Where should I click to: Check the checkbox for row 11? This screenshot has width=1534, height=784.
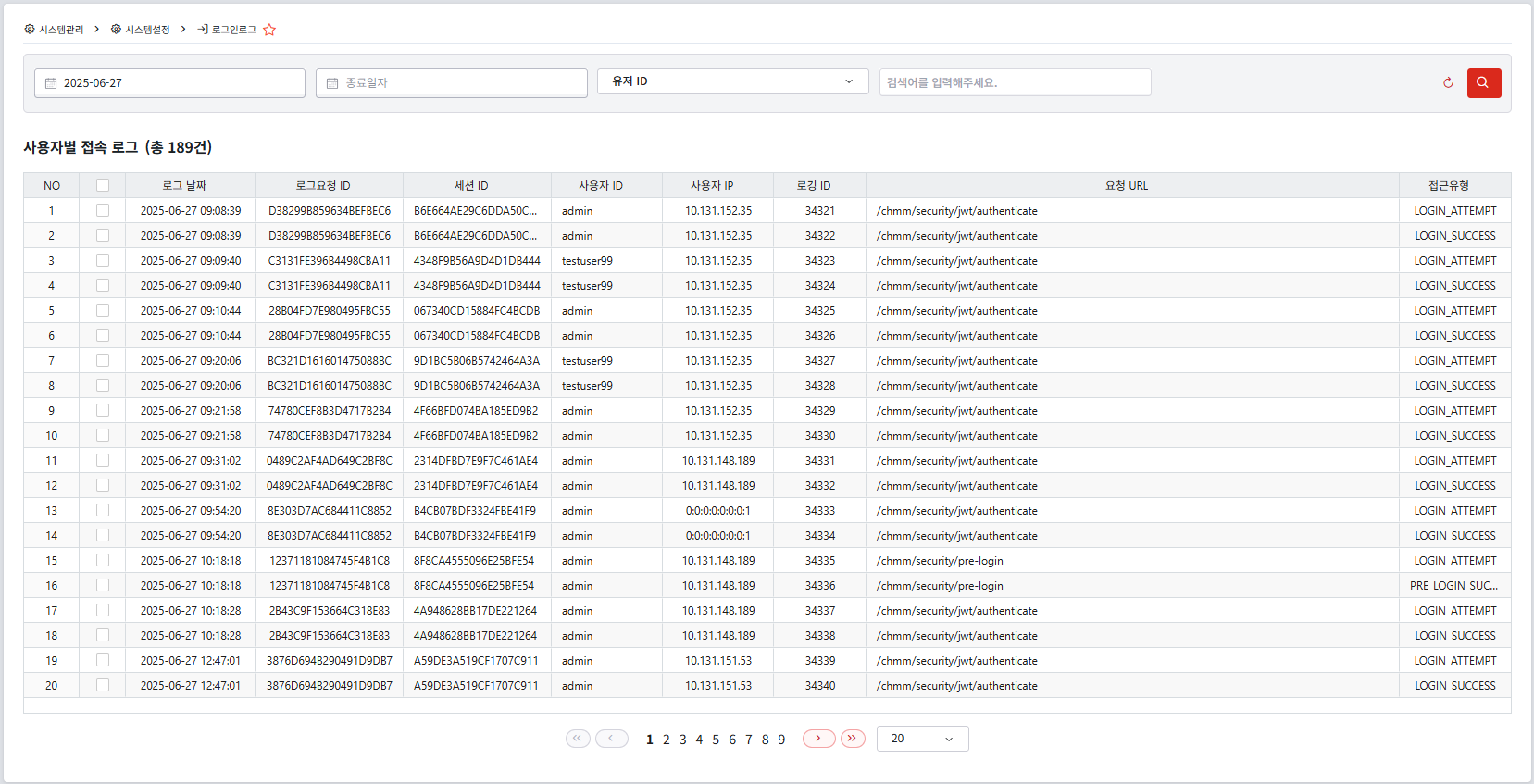103,460
